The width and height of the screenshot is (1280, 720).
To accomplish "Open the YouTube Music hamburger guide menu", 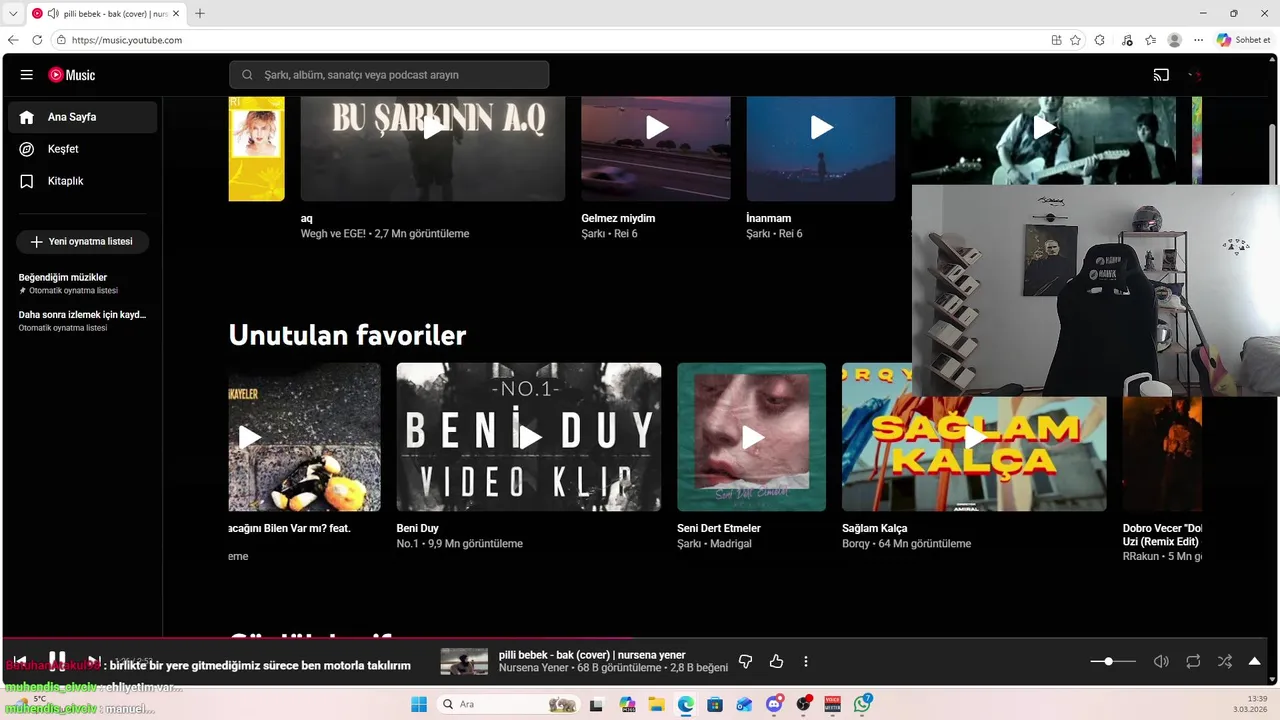I will [27, 75].
